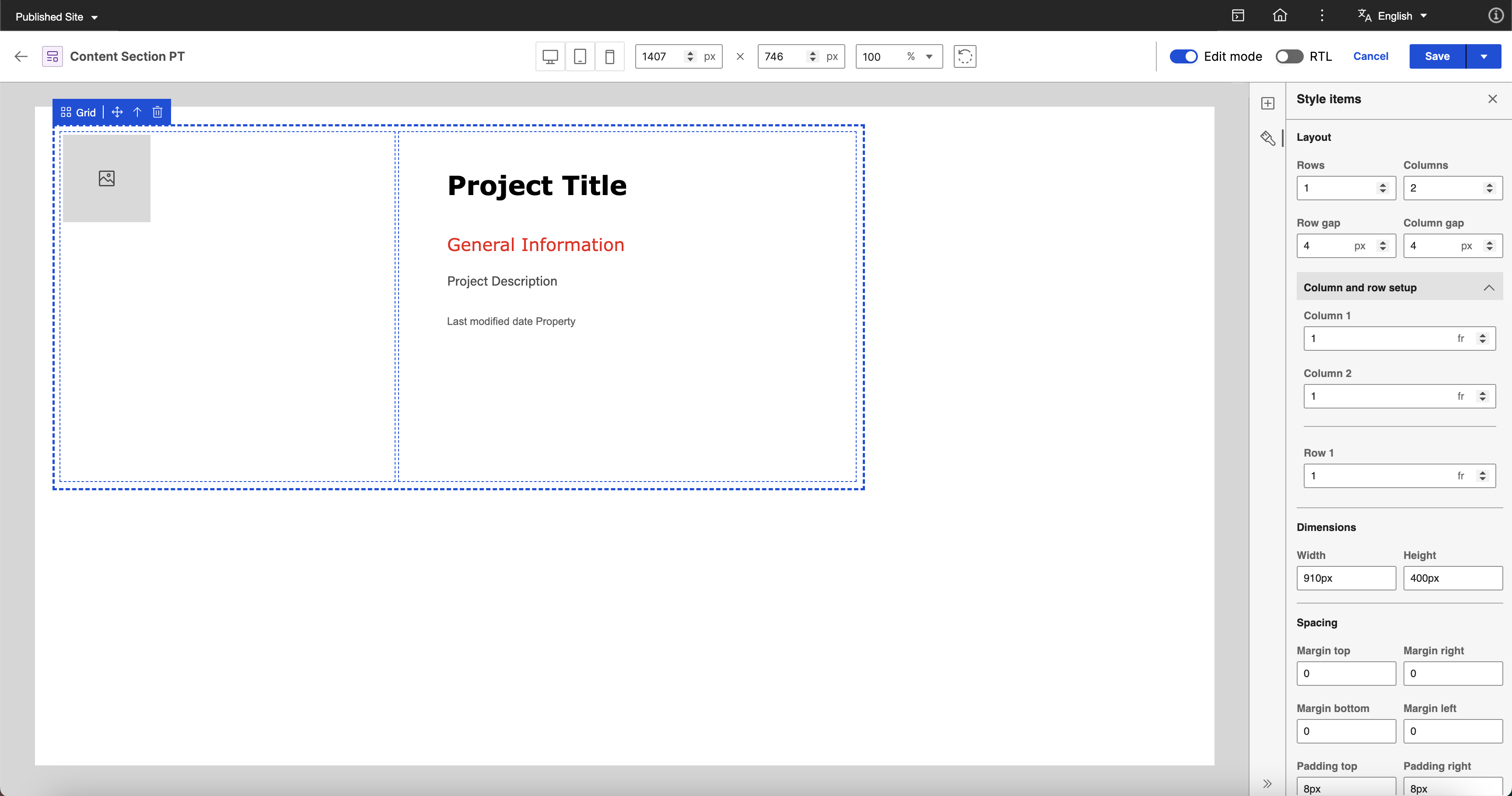Go to the home page icon
Image resolution: width=1512 pixels, height=796 pixels.
click(x=1280, y=16)
